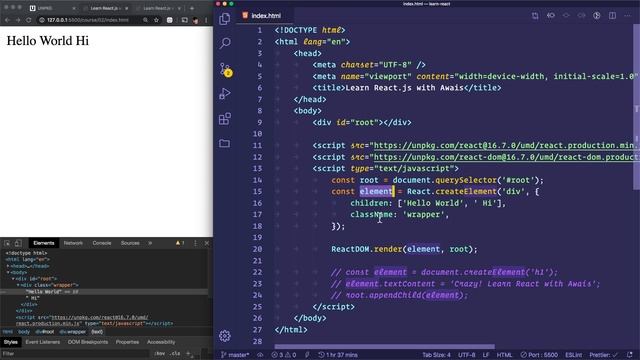Open the editor More Actions ellipsis

tap(628, 16)
